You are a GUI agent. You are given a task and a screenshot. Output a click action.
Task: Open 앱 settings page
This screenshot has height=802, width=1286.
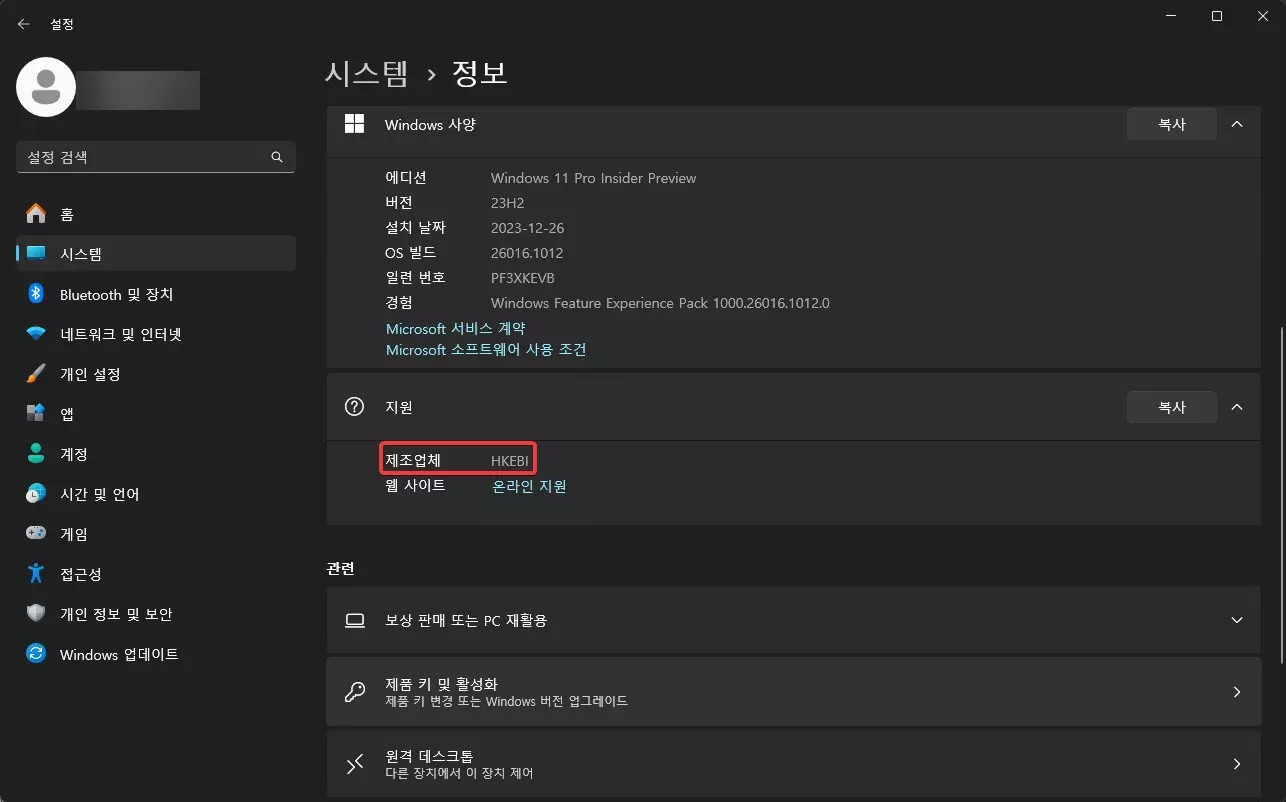click(x=156, y=414)
